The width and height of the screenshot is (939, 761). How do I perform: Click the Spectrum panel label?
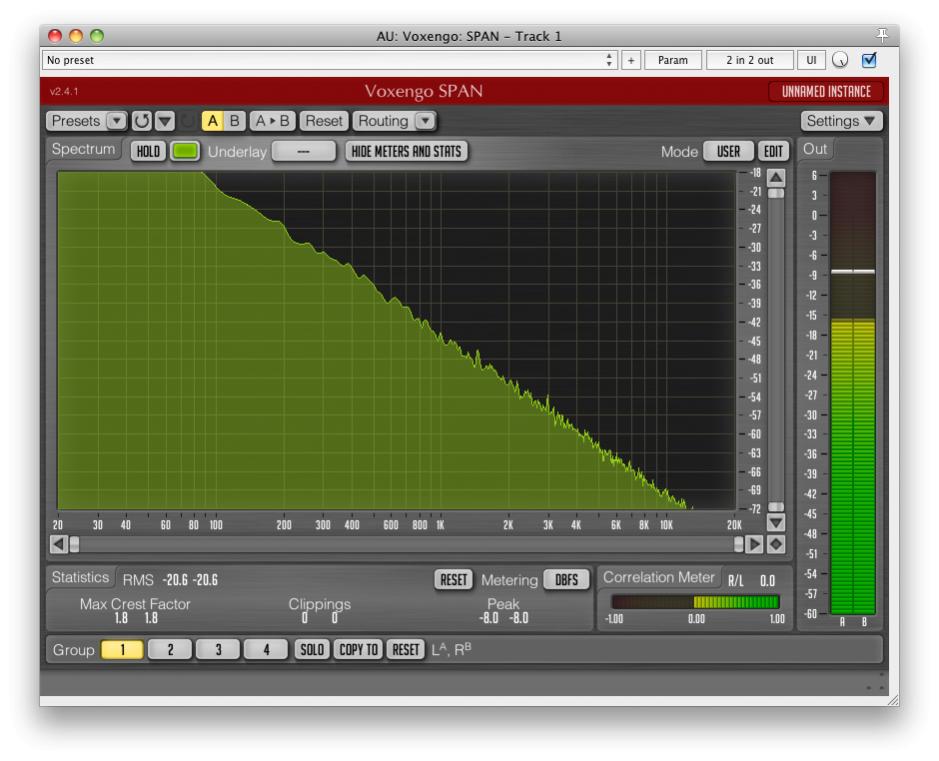83,149
